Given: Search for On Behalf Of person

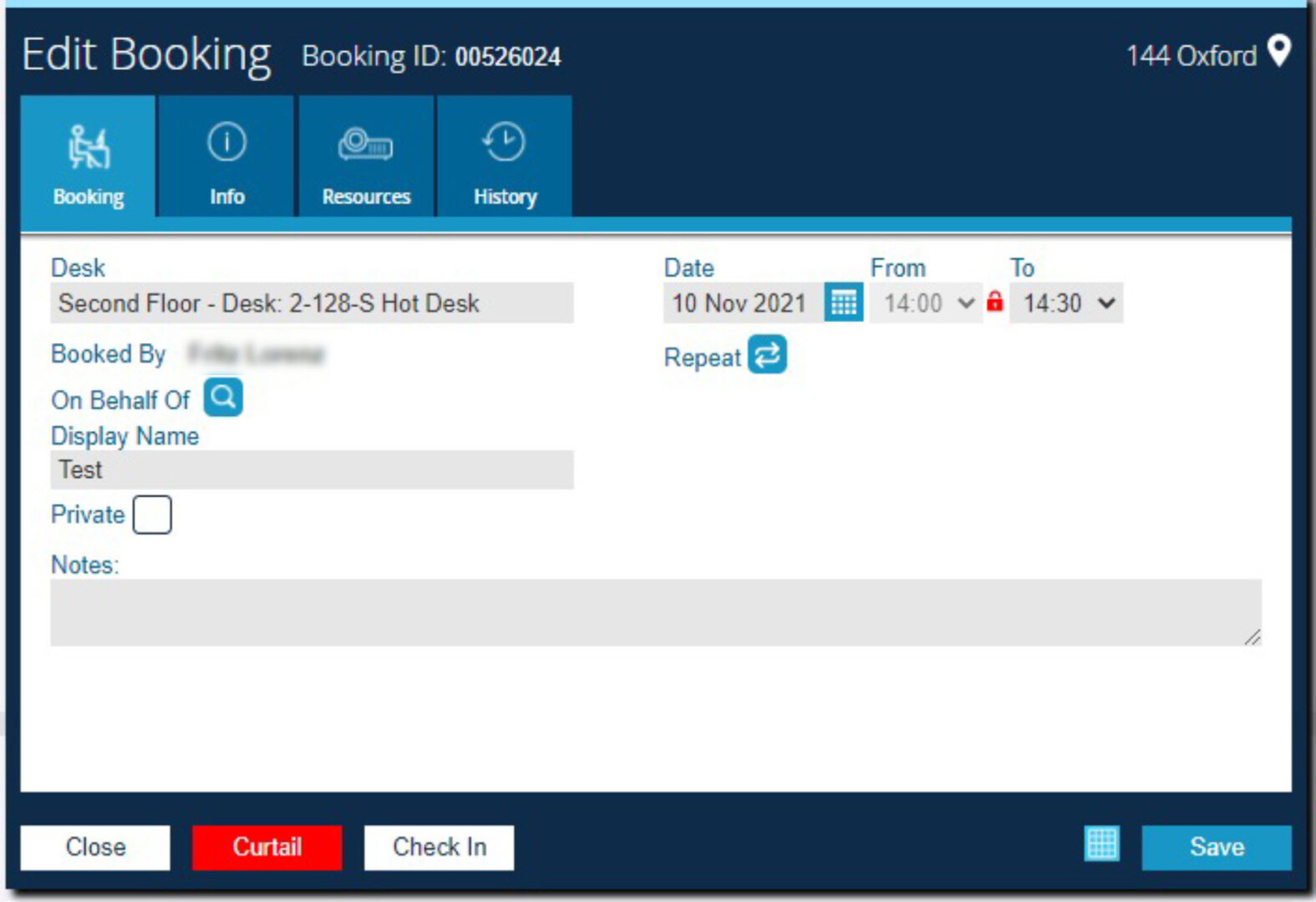Looking at the screenshot, I should point(223,398).
